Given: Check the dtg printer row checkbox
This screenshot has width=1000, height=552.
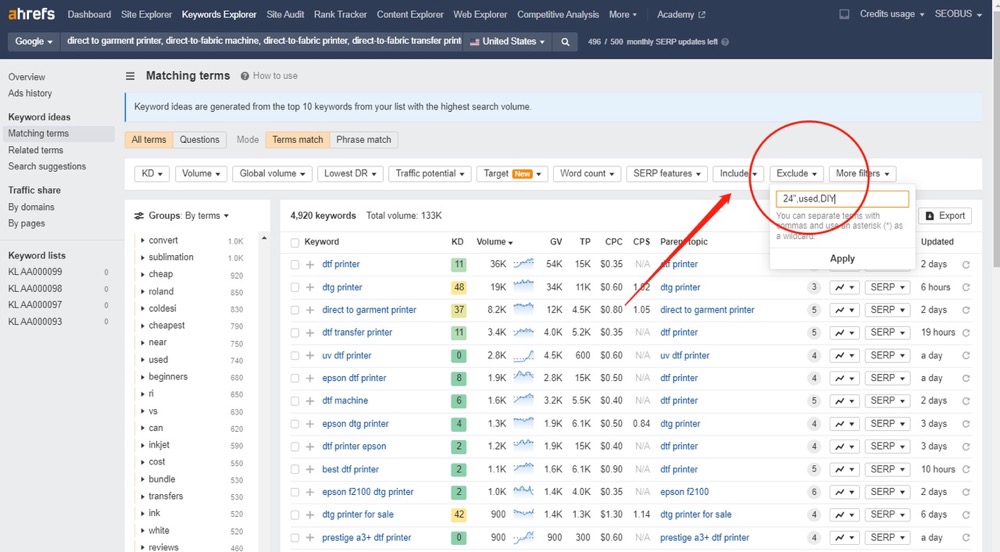Looking at the screenshot, I should pyautogui.click(x=295, y=287).
